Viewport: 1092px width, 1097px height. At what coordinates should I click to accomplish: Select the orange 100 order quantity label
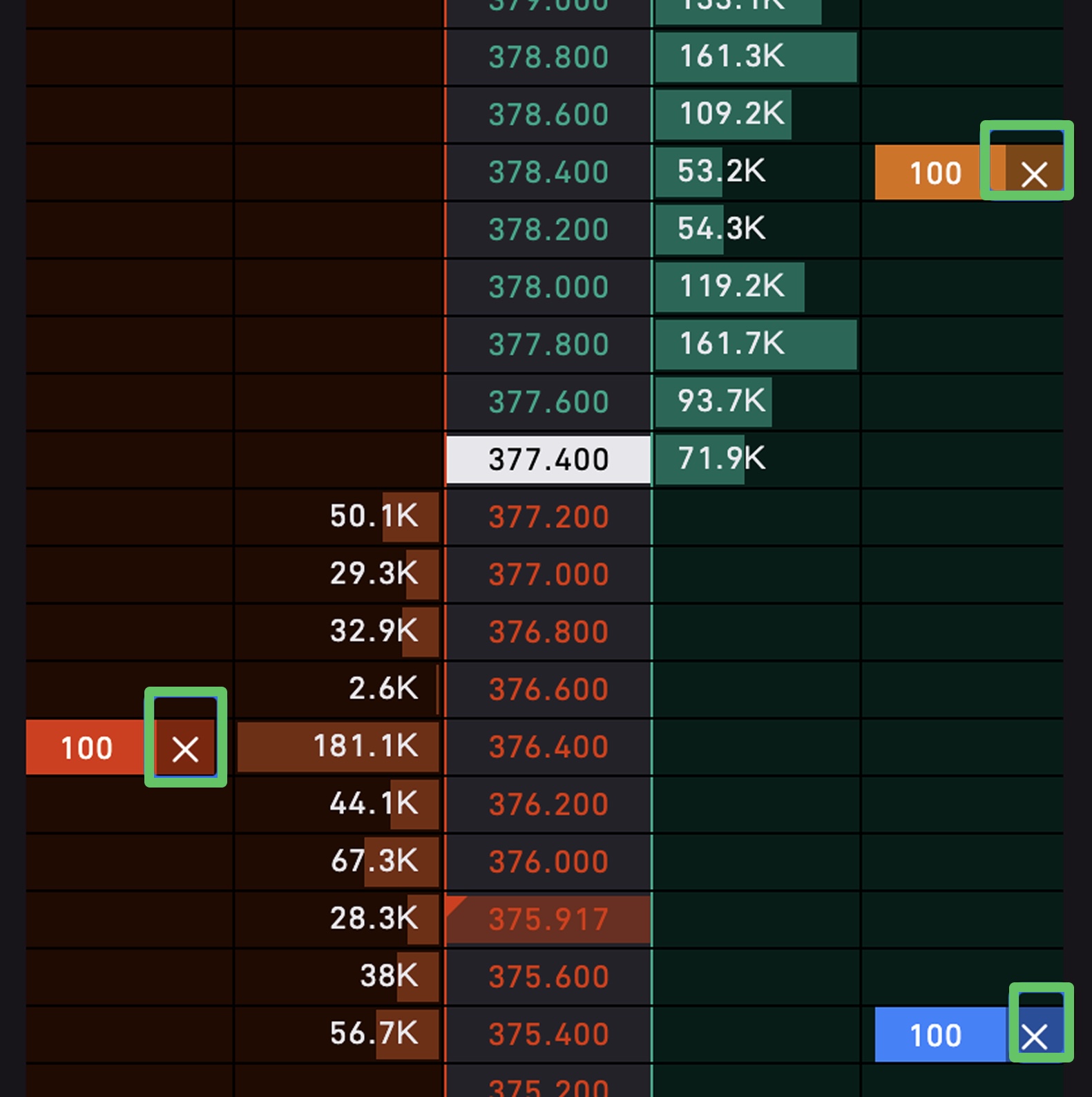click(935, 173)
